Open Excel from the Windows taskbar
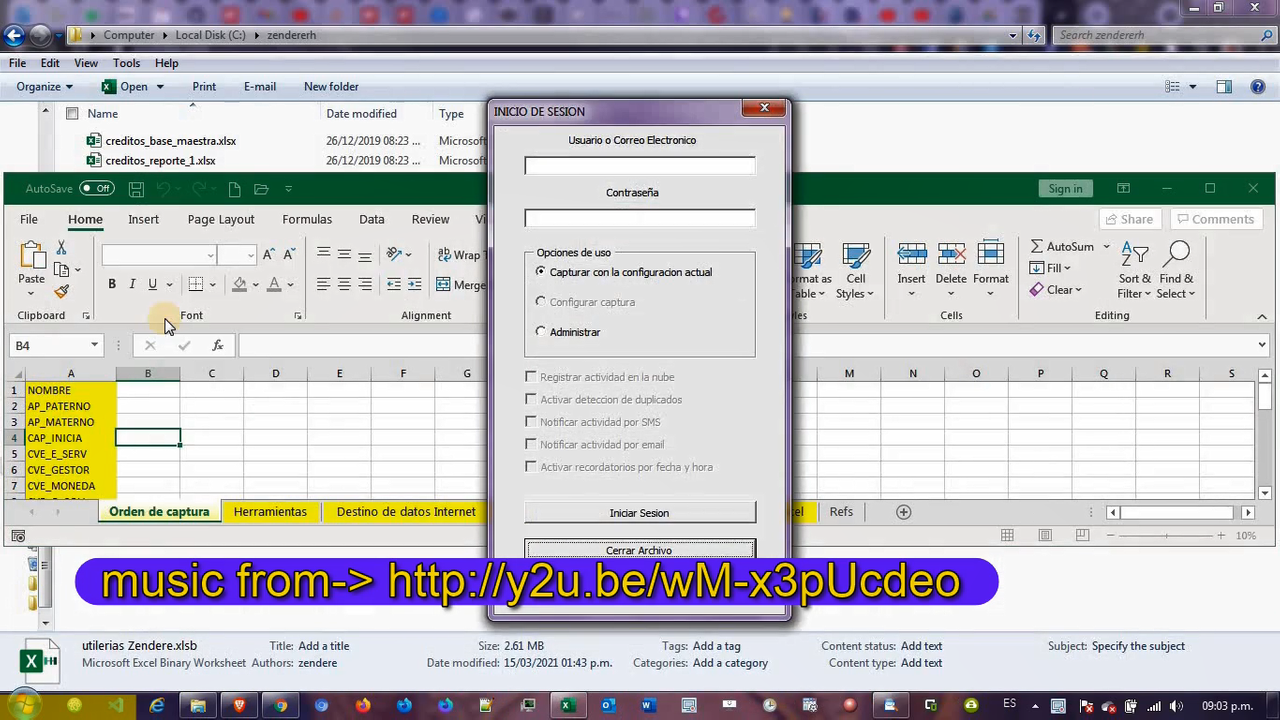The height and width of the screenshot is (720, 1280). (567, 706)
